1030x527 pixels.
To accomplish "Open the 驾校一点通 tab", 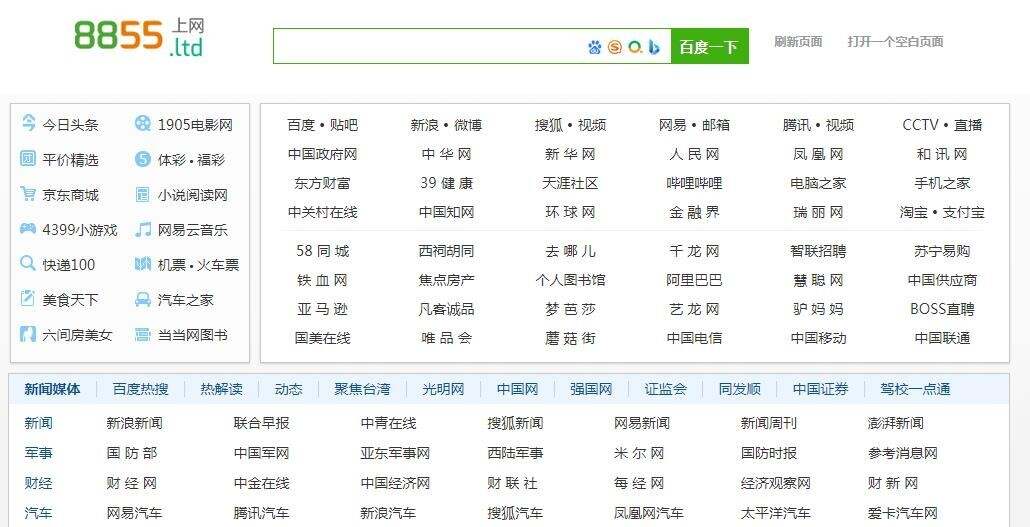I will point(916,389).
